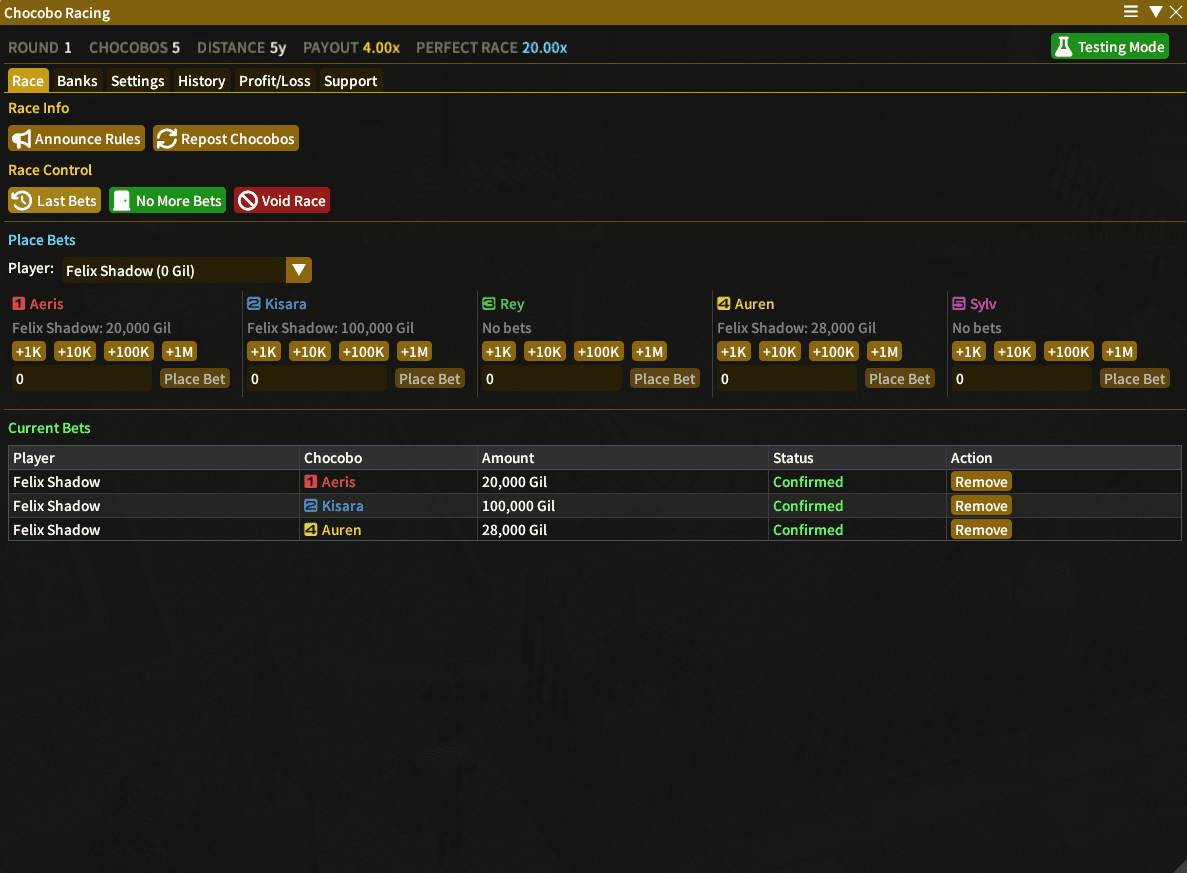This screenshot has width=1187, height=873.
Task: Click the prohibited icon on Void Race
Action: pos(248,201)
